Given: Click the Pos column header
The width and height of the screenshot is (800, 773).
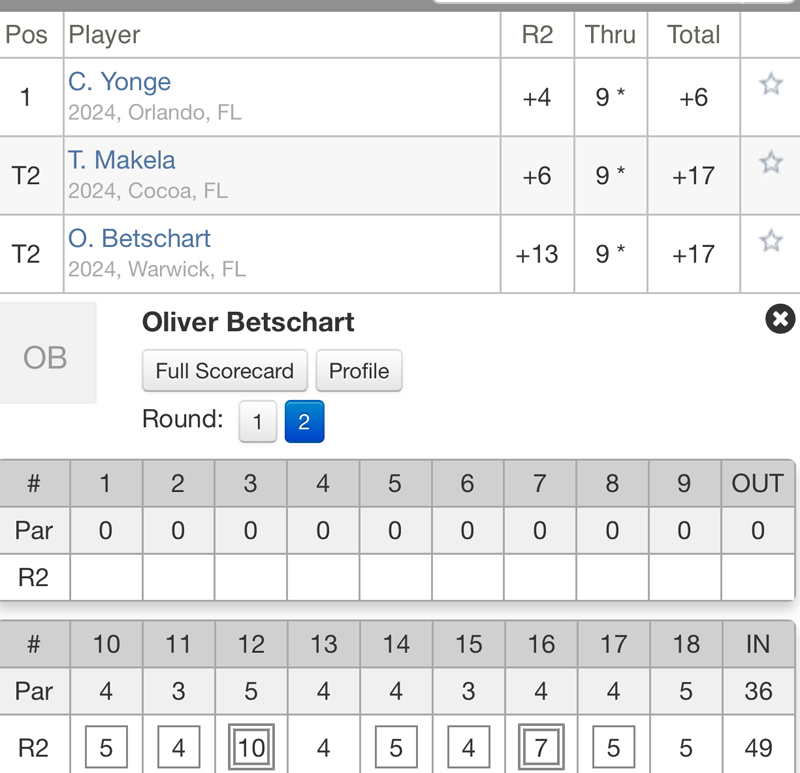Looking at the screenshot, I should click(27, 35).
